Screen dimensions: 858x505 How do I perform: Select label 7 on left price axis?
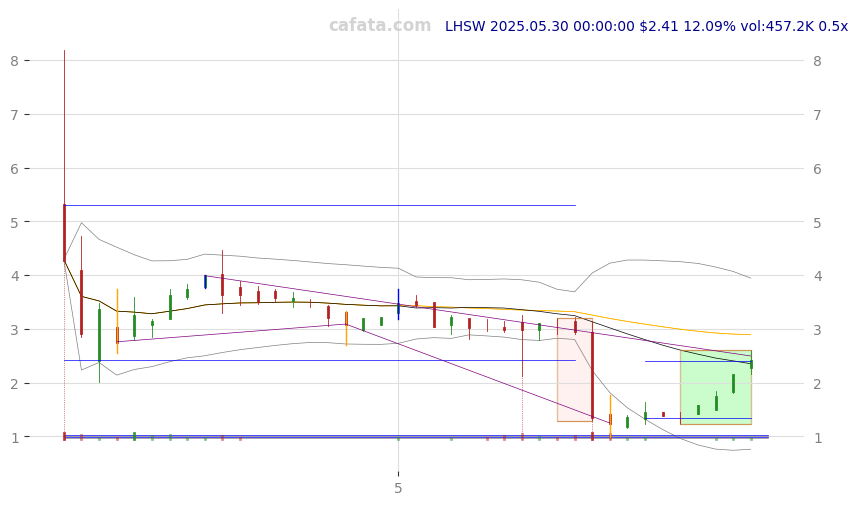tap(14, 115)
